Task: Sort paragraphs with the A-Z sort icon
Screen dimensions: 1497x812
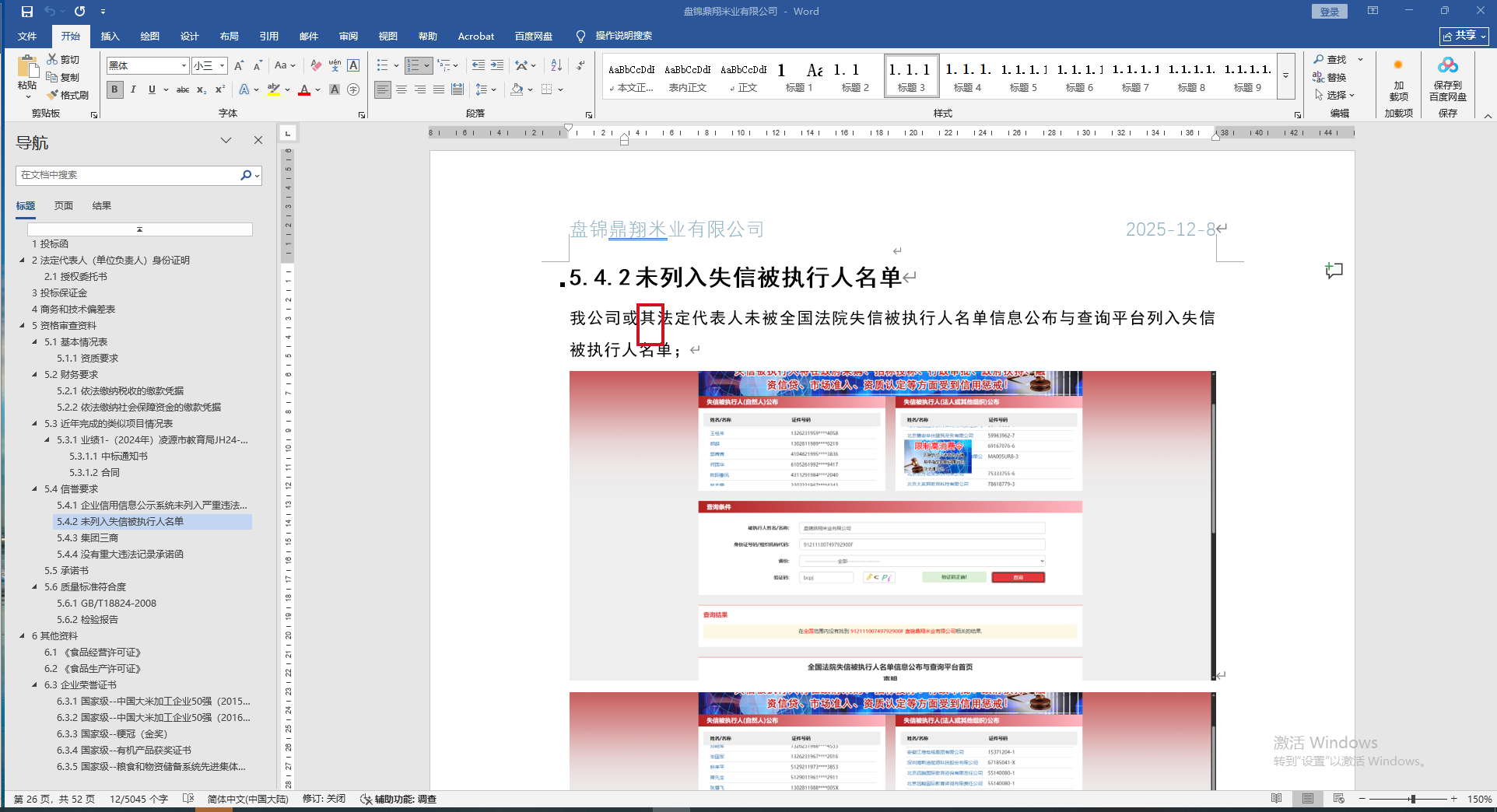Action: tap(556, 65)
